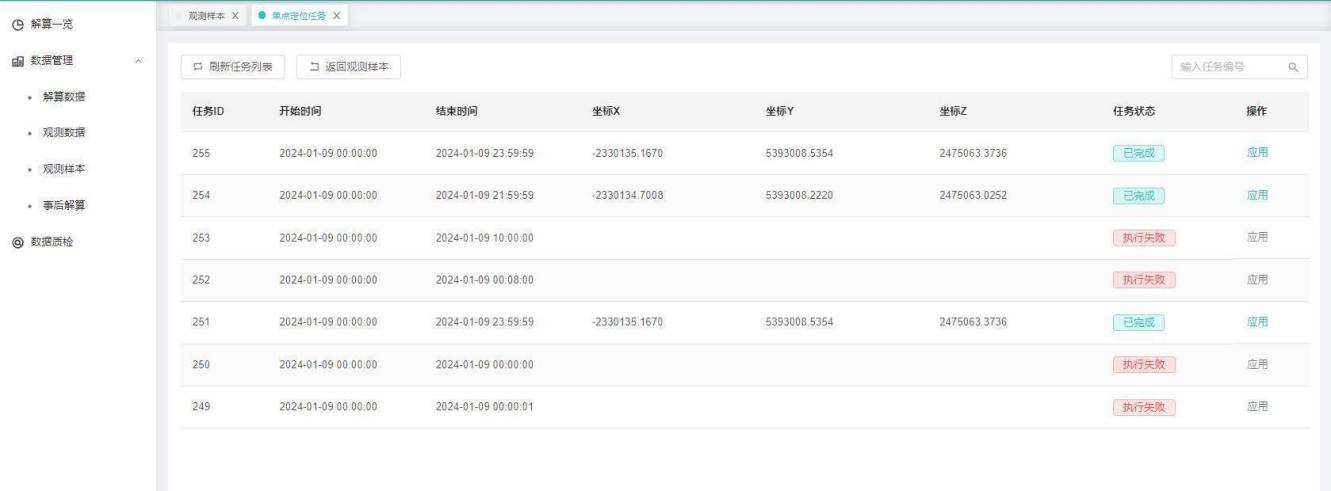
Task: Click the refresh icon on 刷新任务列表
Action: click(197, 67)
